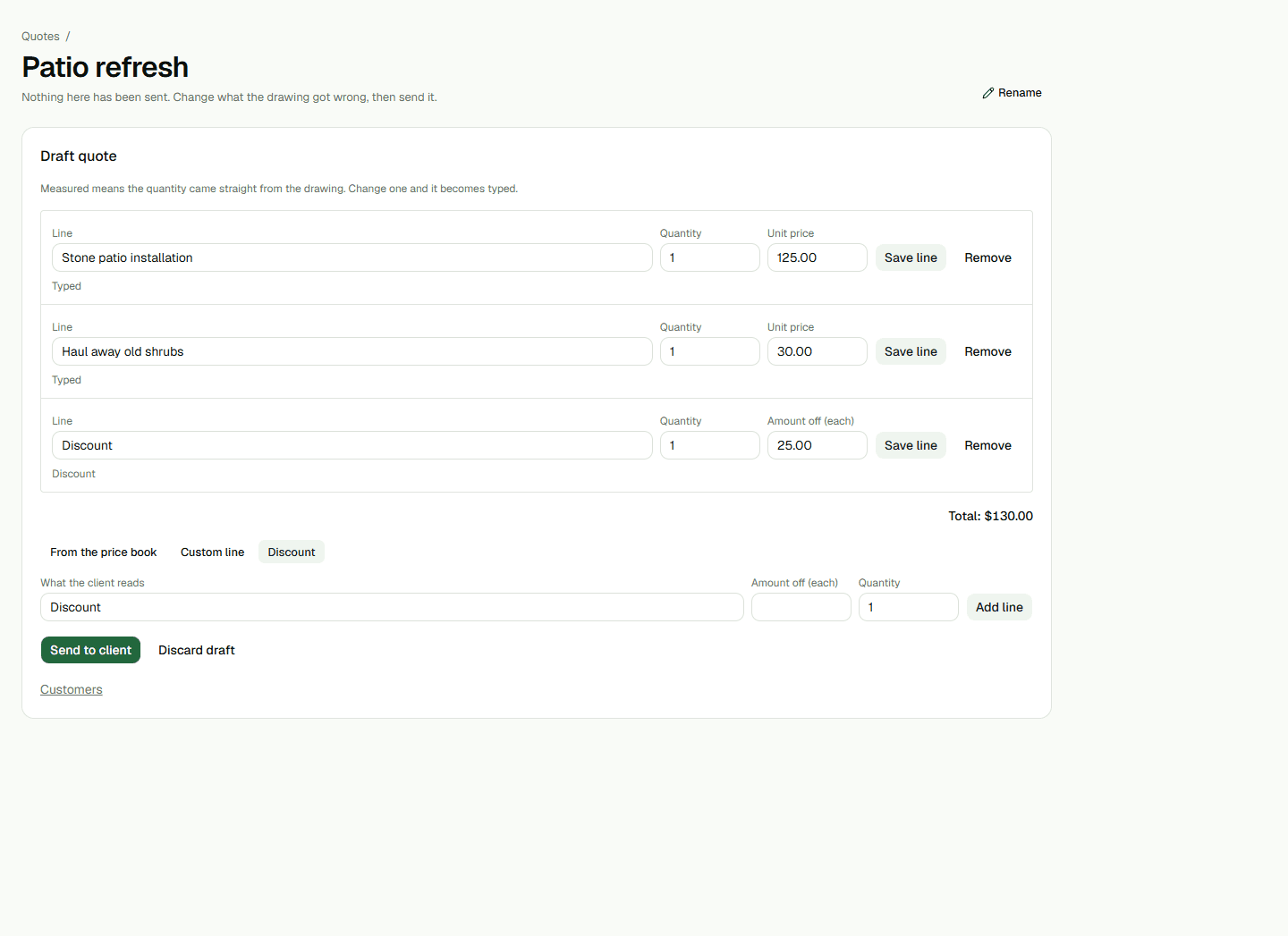Screen dimensions: 1288x936
Task: Remove the Stone patio installation line
Action: tap(987, 257)
